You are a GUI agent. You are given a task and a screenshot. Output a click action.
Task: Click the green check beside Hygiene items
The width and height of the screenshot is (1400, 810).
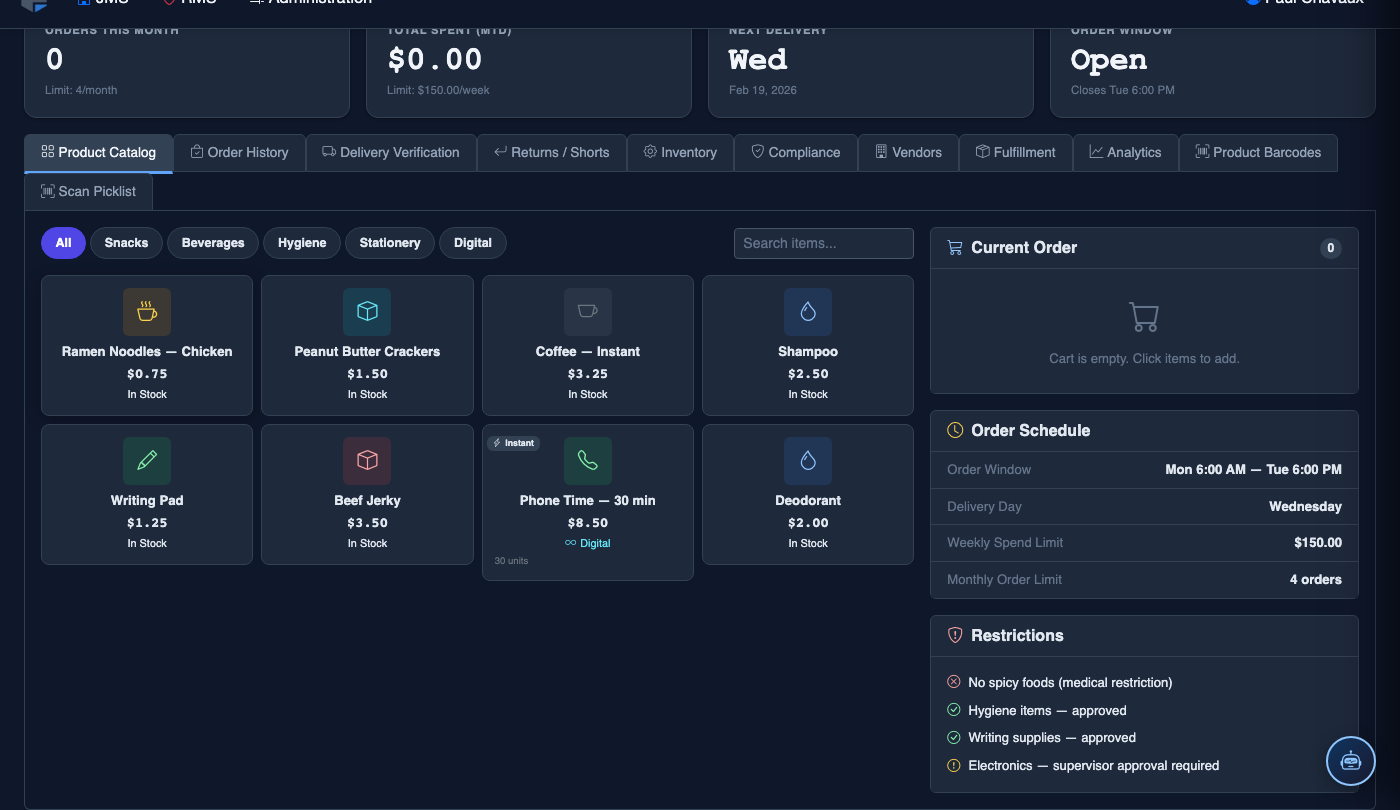tap(954, 710)
